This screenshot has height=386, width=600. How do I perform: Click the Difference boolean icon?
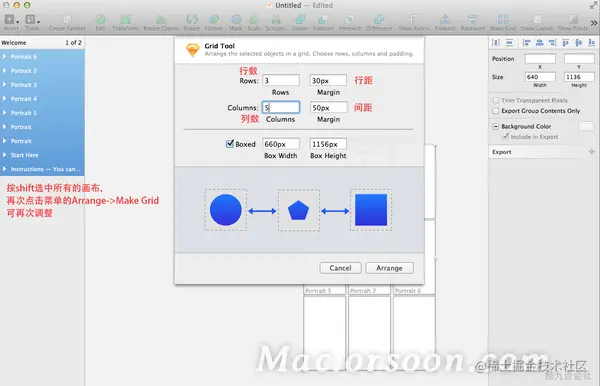pos(379,20)
